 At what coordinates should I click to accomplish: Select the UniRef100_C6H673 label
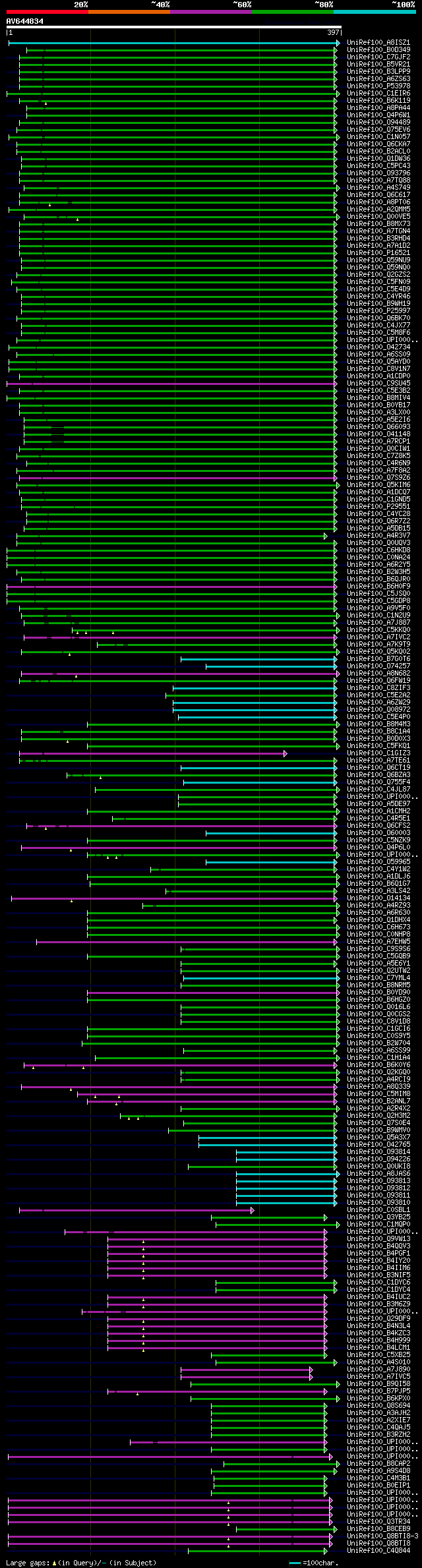pos(378,927)
